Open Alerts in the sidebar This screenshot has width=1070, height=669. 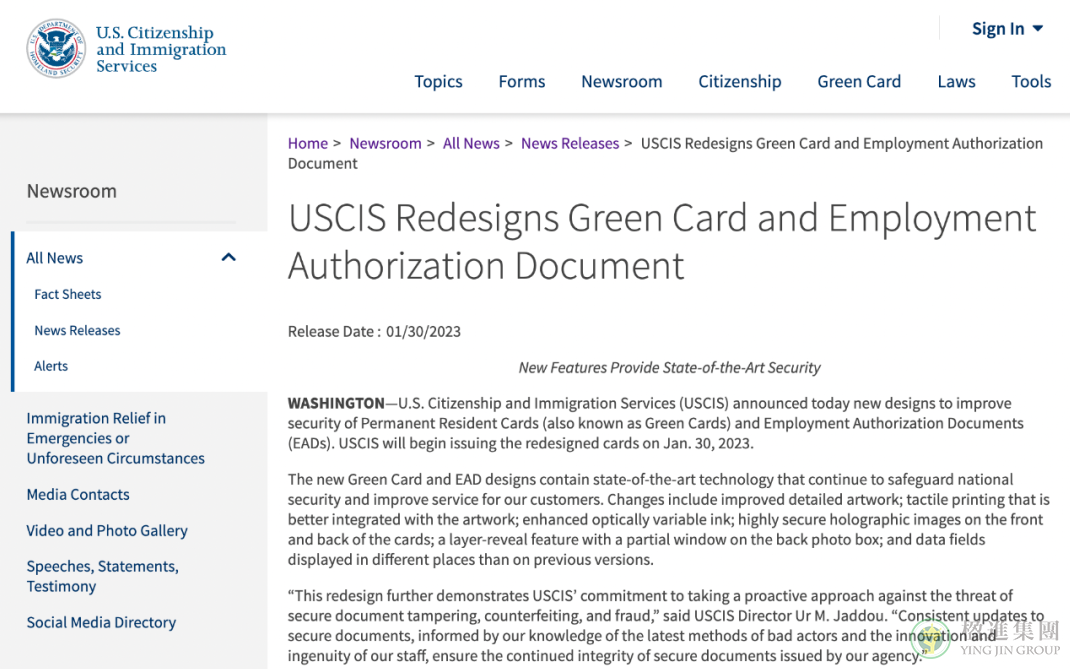click(51, 366)
